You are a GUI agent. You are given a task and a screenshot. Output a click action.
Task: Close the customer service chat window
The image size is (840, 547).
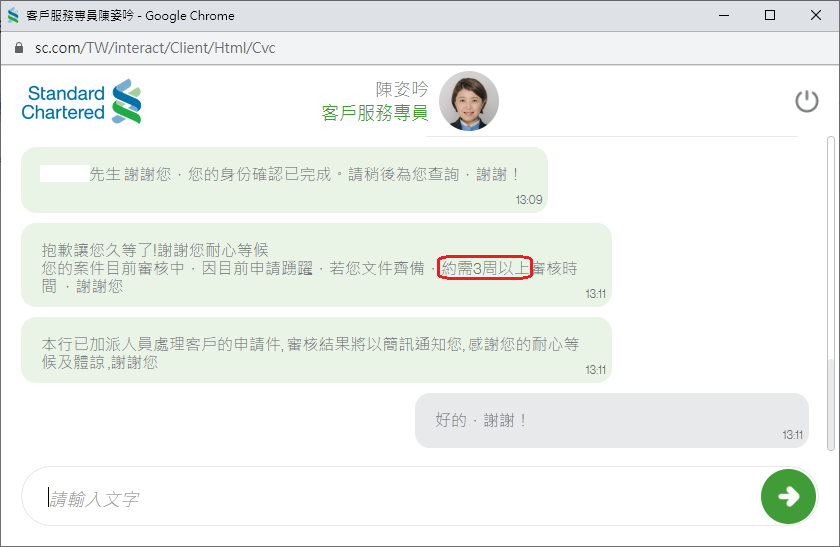point(816,16)
